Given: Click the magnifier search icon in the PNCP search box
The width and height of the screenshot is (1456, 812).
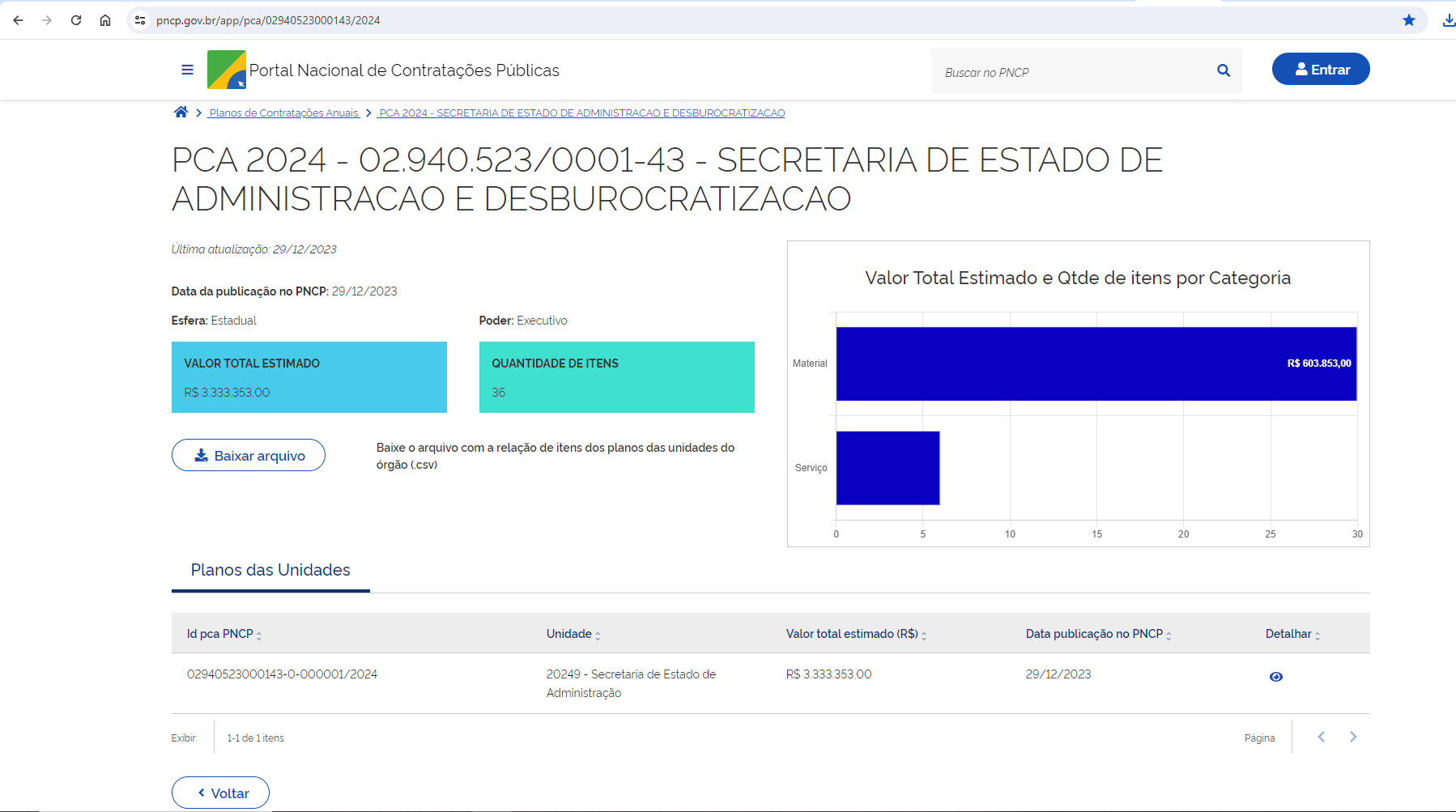Looking at the screenshot, I should pos(1224,70).
